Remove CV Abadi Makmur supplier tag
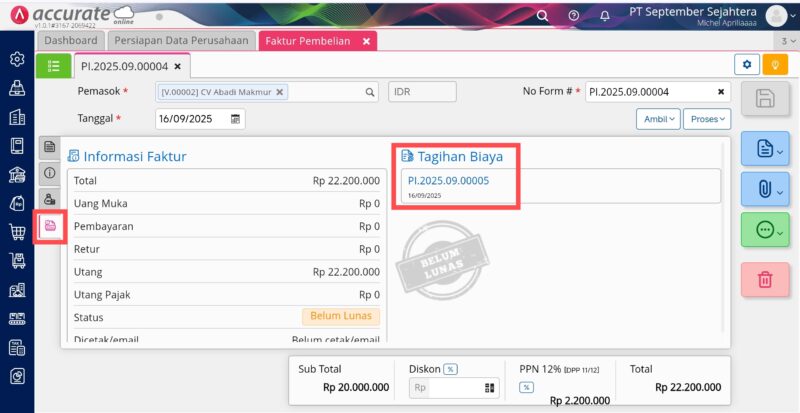This screenshot has width=800, height=413. click(x=279, y=92)
